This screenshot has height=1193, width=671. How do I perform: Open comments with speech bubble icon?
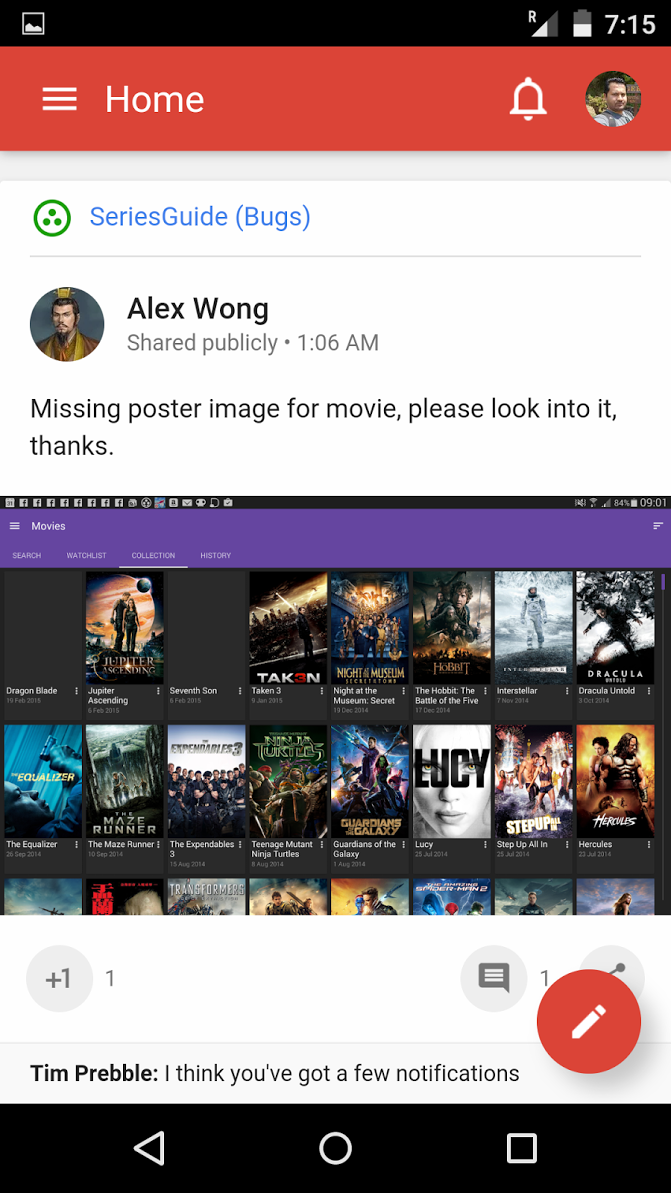(x=494, y=977)
